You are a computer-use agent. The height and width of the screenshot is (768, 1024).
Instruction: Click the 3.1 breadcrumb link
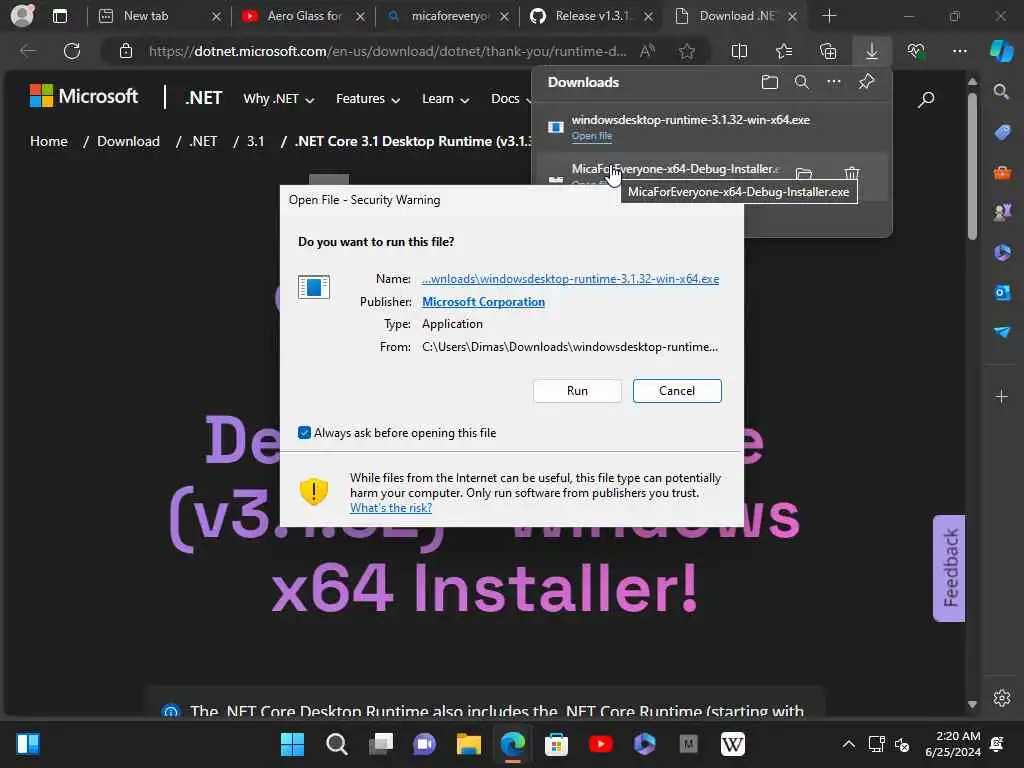tap(255, 141)
